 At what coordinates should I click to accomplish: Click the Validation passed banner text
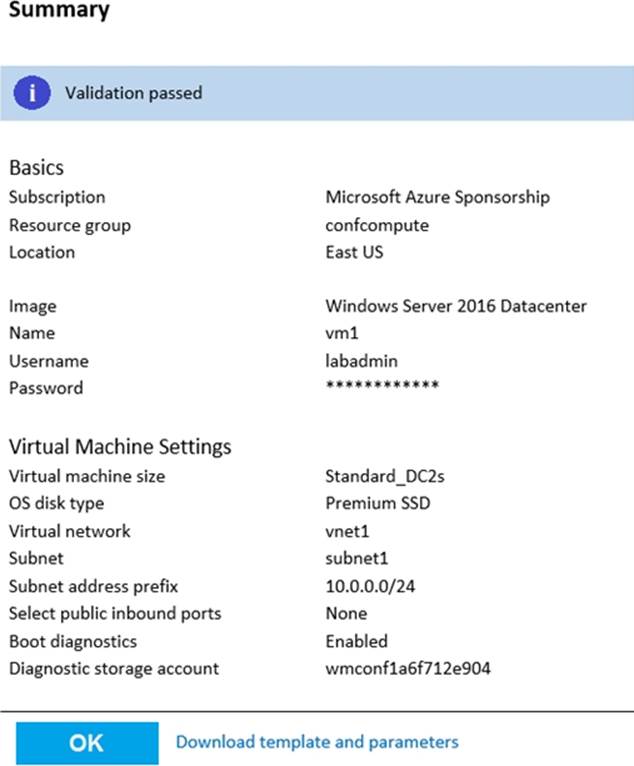tap(133, 93)
